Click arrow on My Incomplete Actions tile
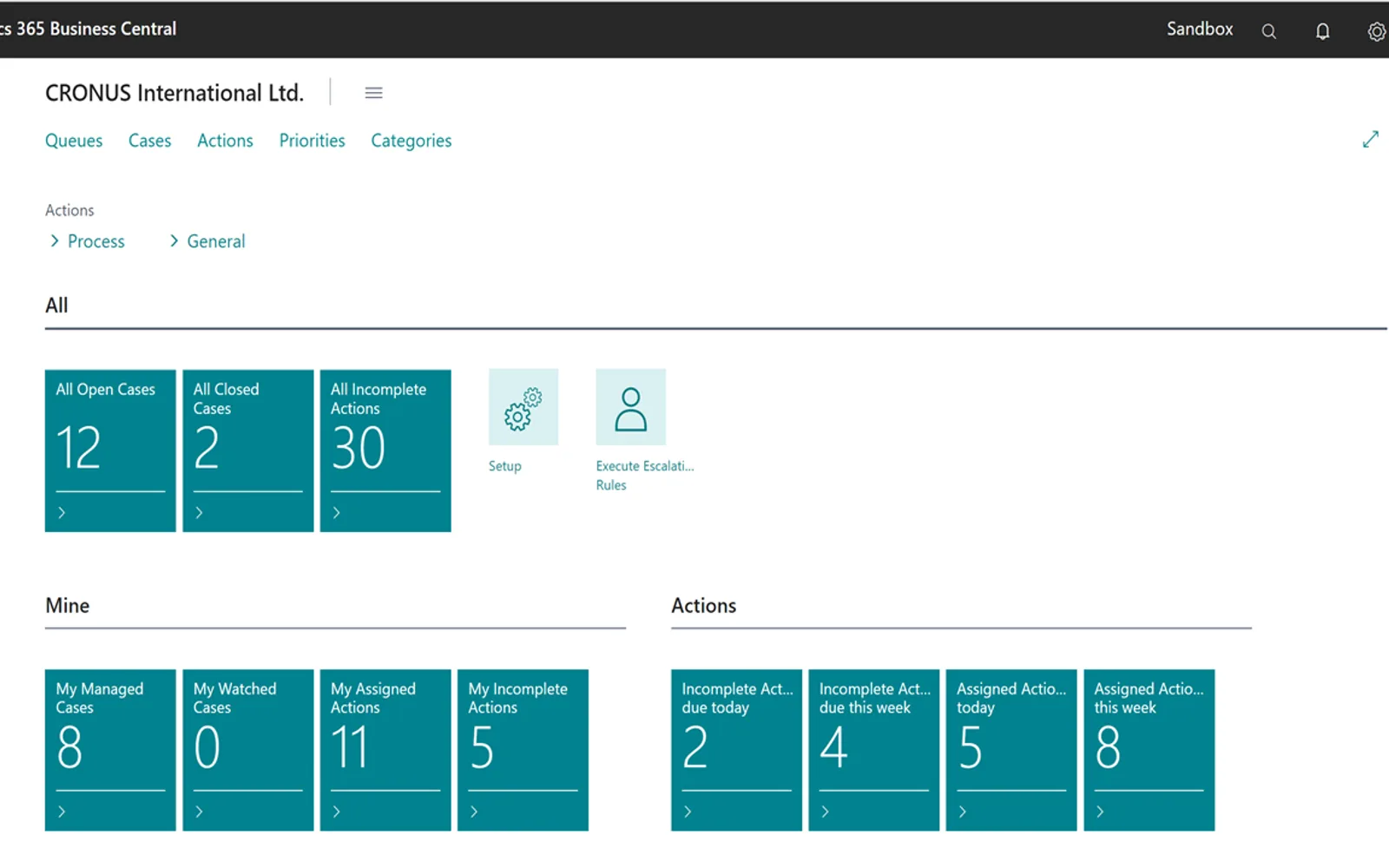This screenshot has height=868, width=1389. (474, 812)
